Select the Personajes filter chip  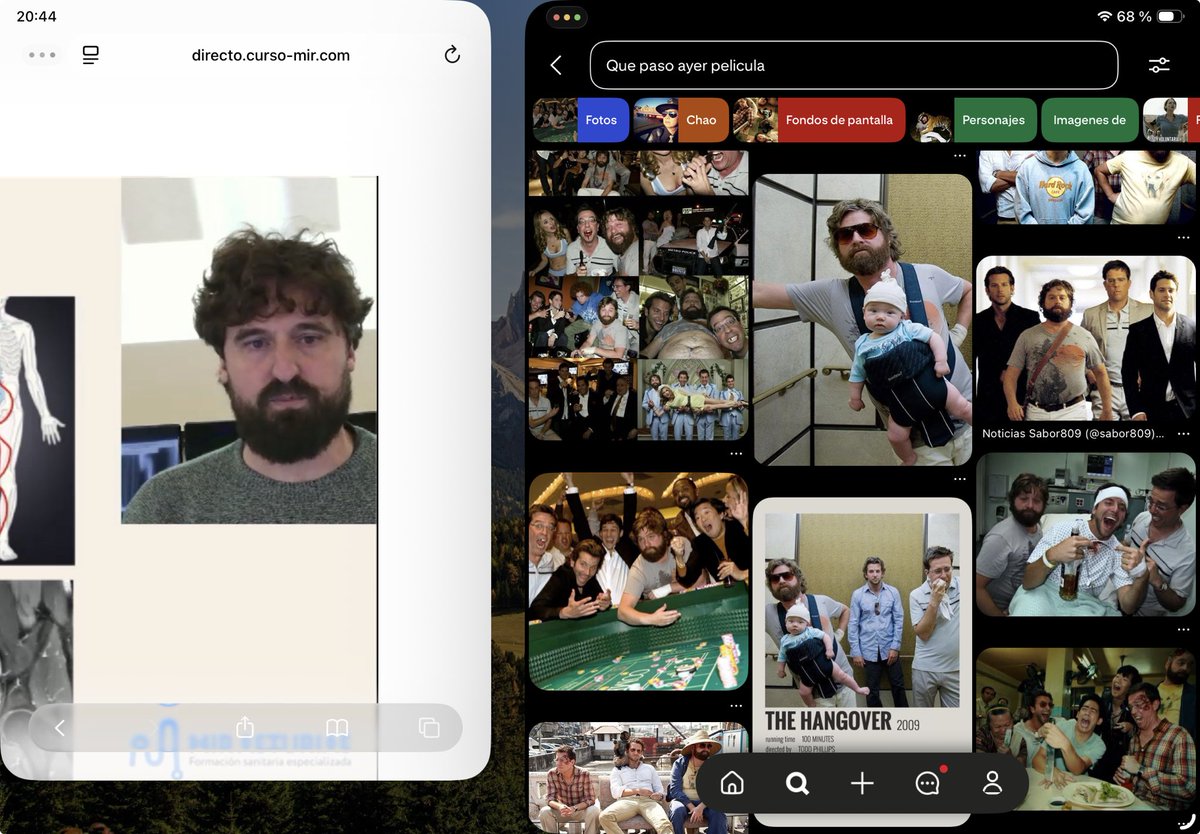click(972, 120)
